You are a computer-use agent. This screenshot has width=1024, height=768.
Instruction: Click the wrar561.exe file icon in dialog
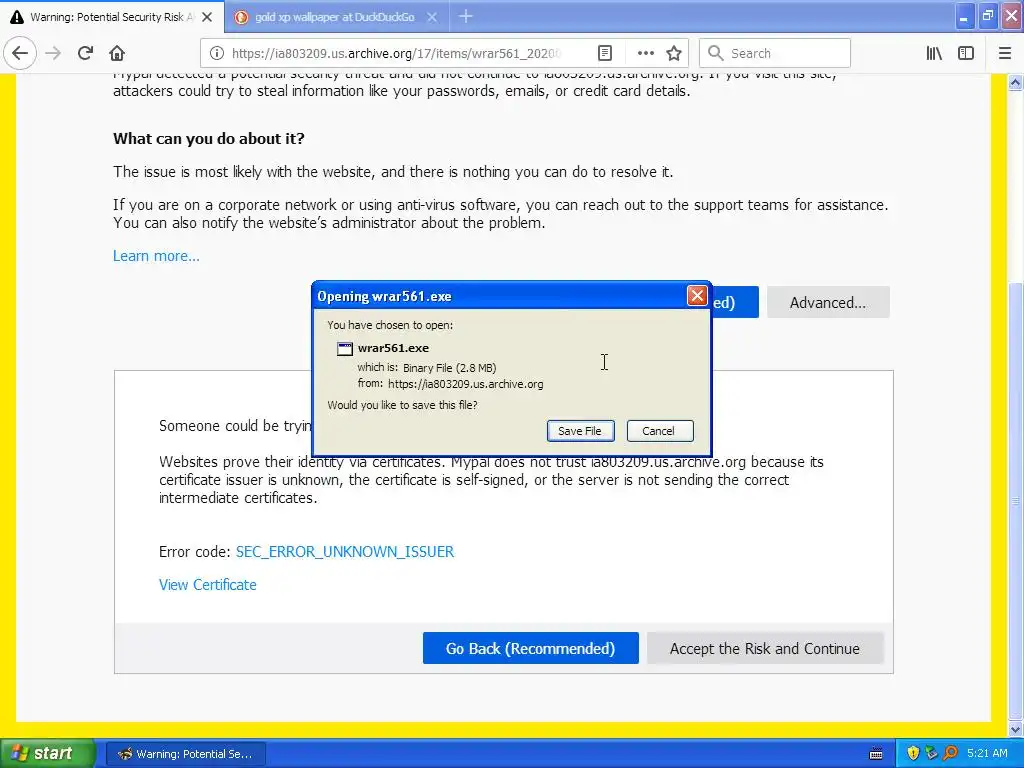pyautogui.click(x=345, y=349)
